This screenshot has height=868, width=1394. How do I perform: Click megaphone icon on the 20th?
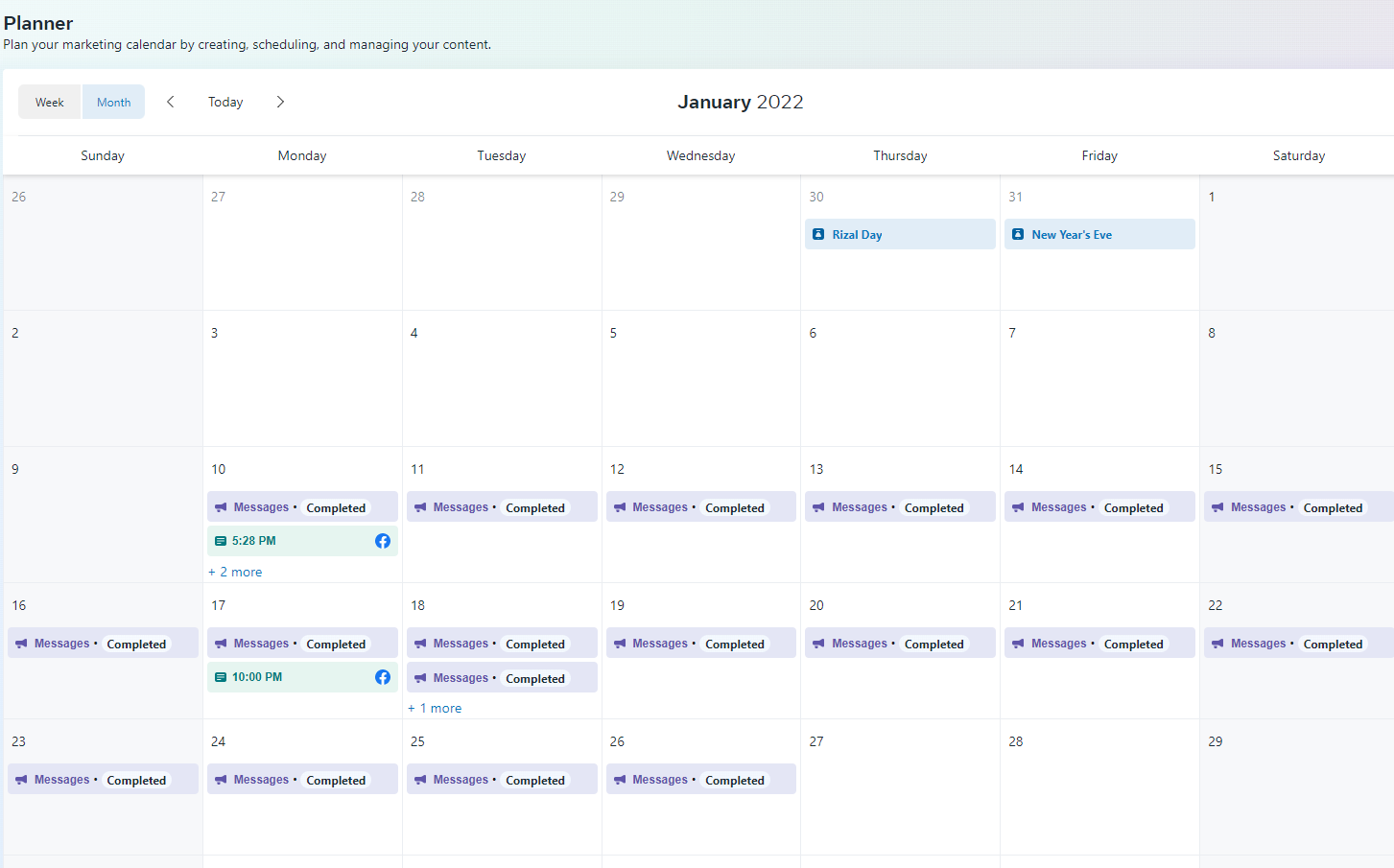(818, 644)
